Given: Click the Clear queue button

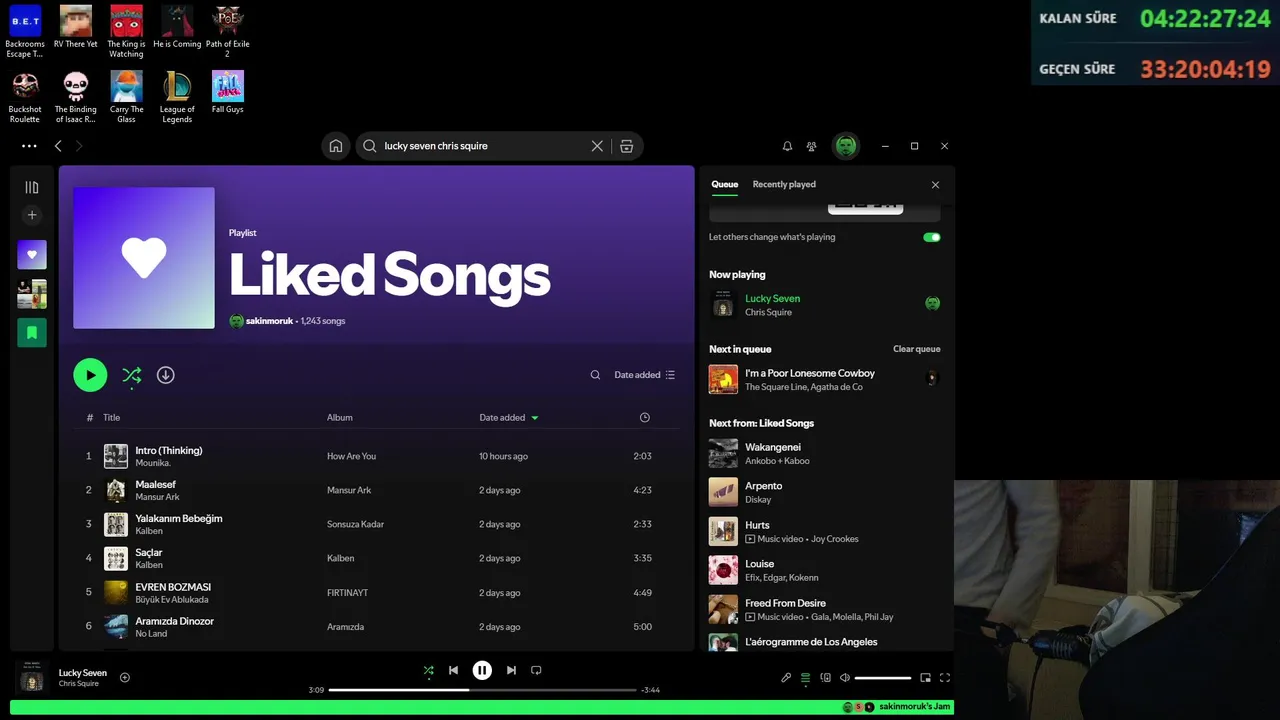Looking at the screenshot, I should (x=917, y=349).
